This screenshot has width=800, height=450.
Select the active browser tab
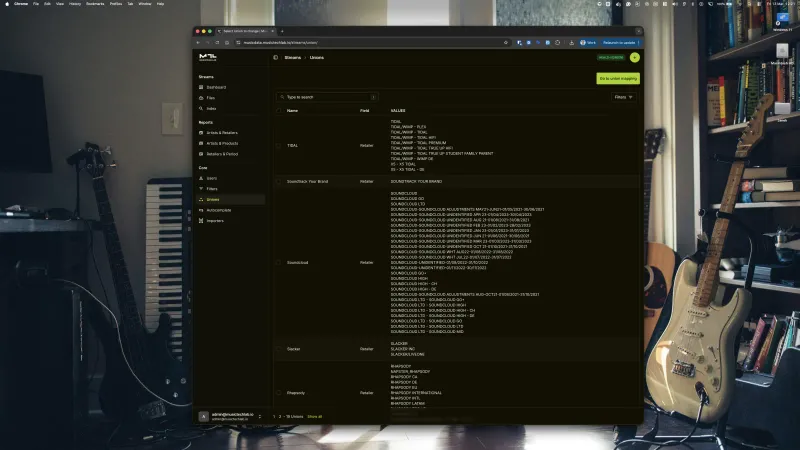tap(246, 31)
